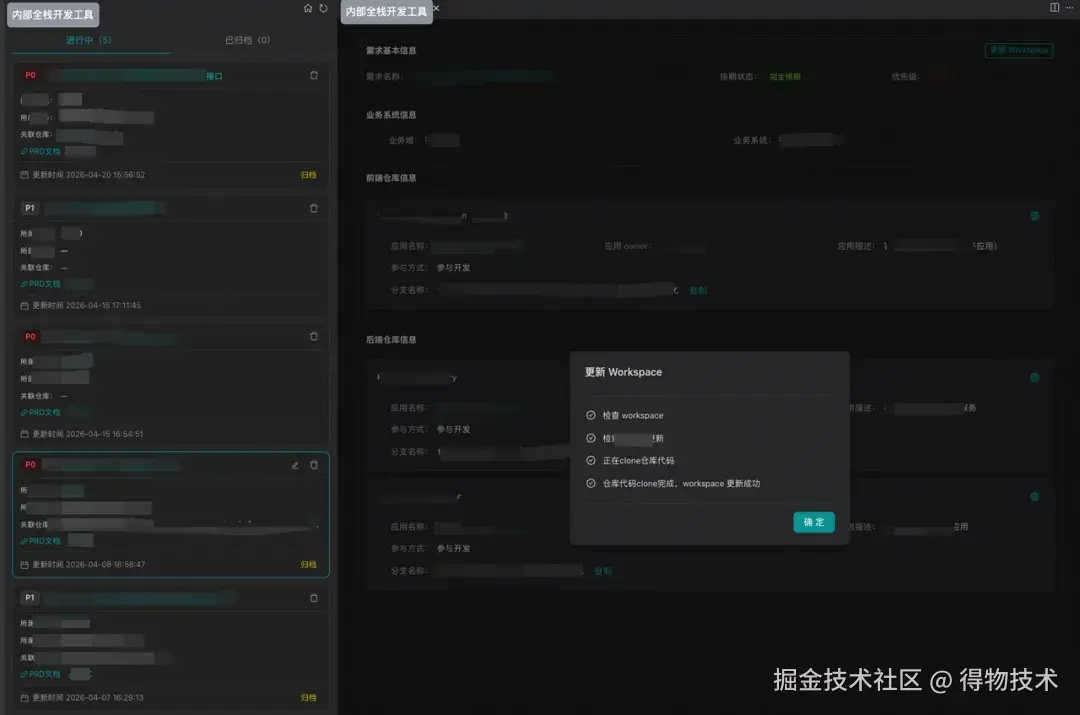The image size is (1080, 715).
Task: Click the 需求基本信息 section heading
Action: 391,50
